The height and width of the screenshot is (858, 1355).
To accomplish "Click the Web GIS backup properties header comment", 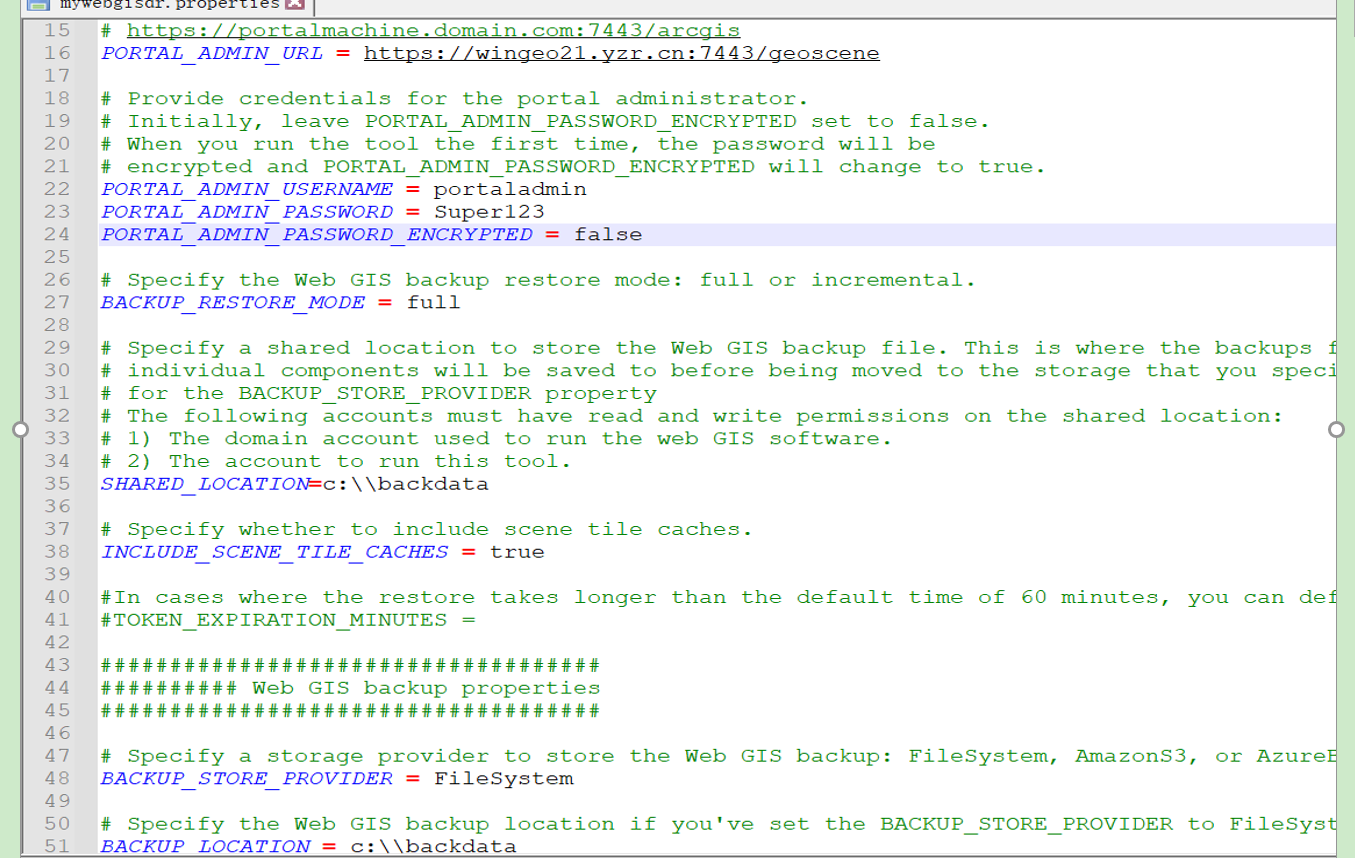I will coord(350,688).
